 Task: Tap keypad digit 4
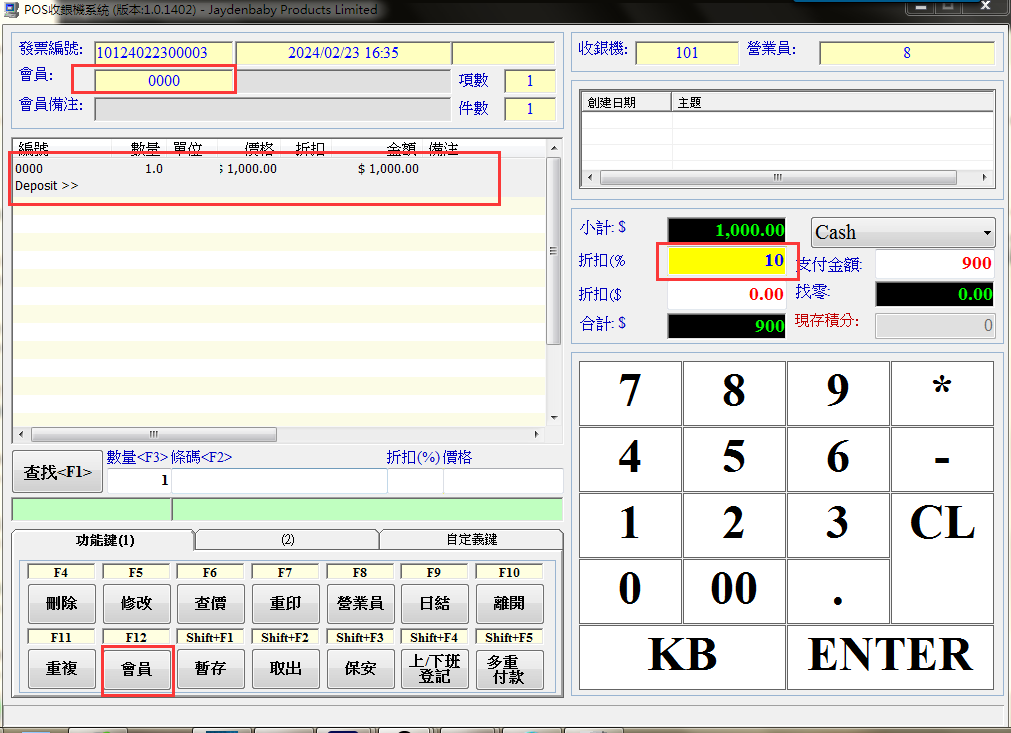(x=630, y=459)
